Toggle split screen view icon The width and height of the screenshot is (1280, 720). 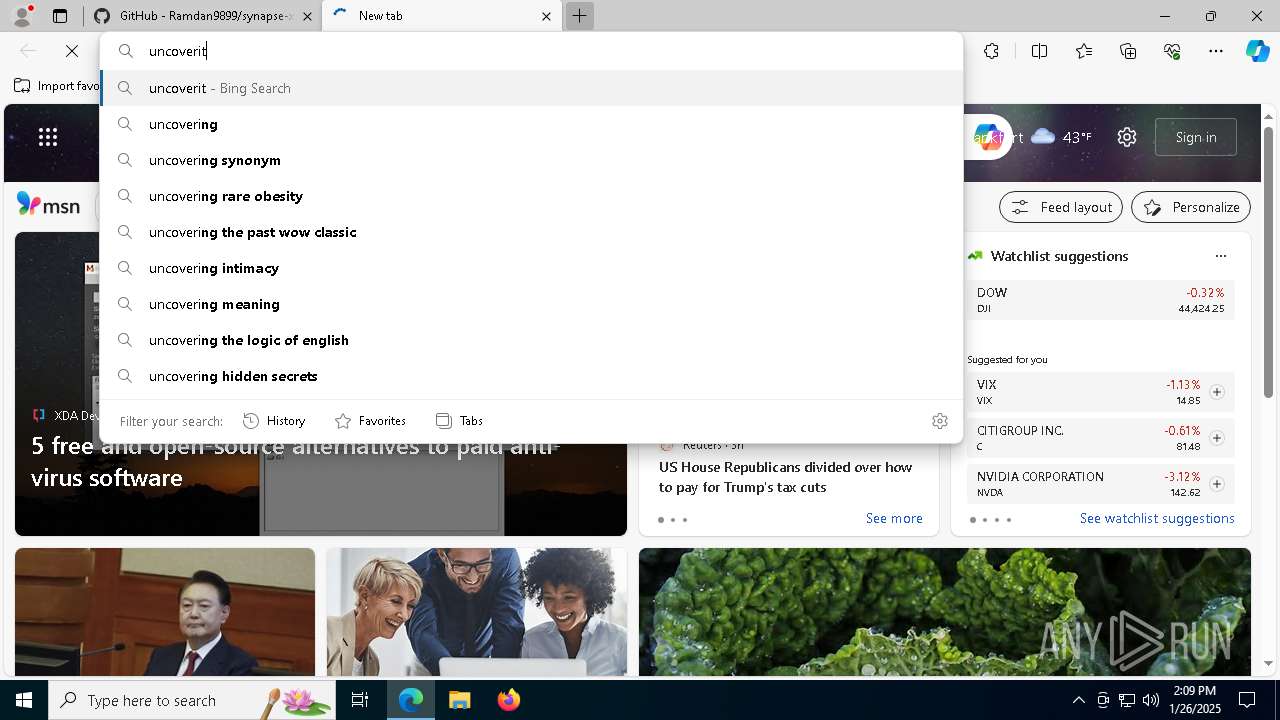(x=1039, y=51)
